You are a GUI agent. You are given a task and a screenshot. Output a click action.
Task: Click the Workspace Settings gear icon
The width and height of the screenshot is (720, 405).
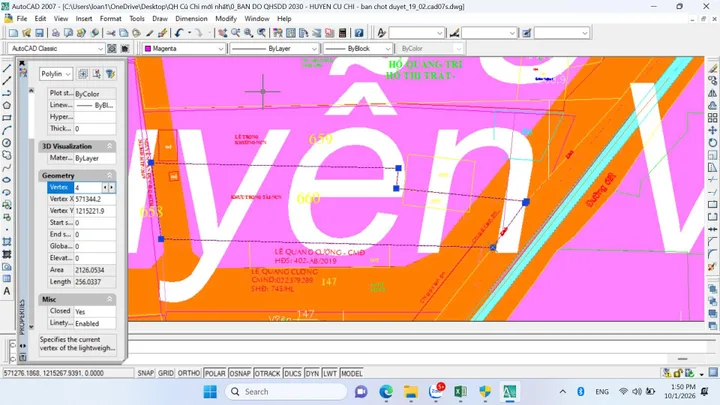[112, 48]
